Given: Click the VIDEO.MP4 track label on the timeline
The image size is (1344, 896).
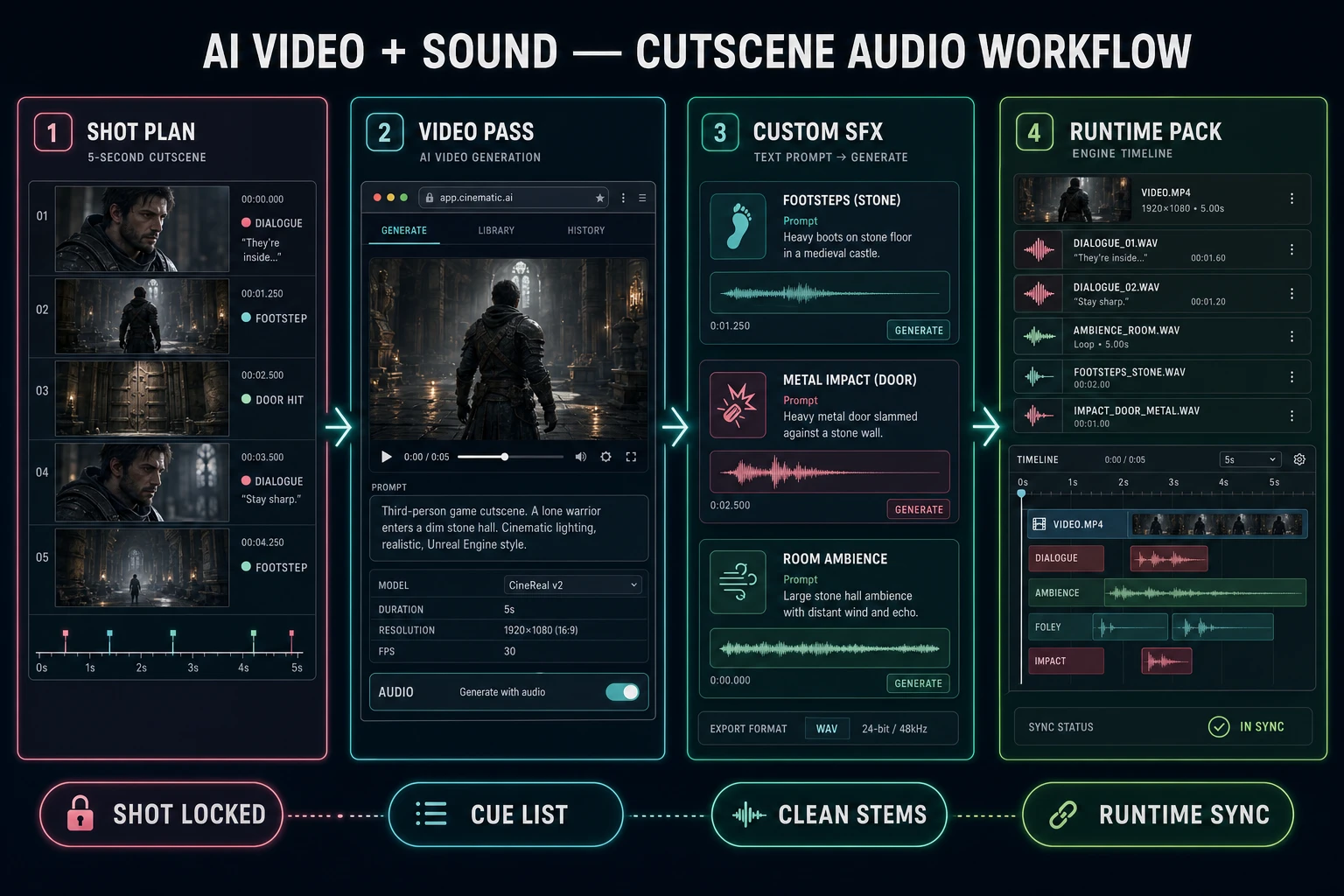Looking at the screenshot, I should [1078, 524].
